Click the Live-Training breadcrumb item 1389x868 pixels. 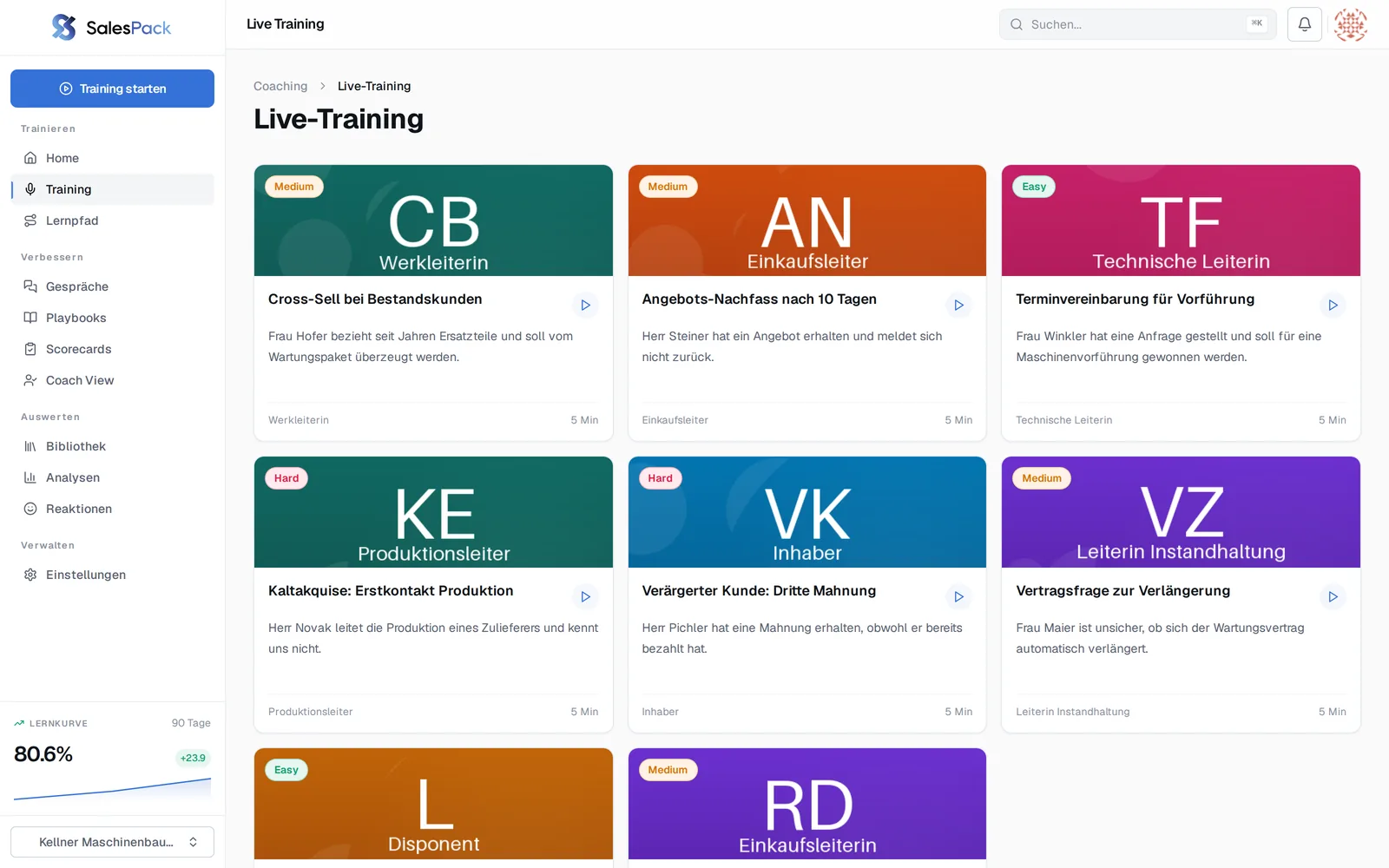point(374,86)
